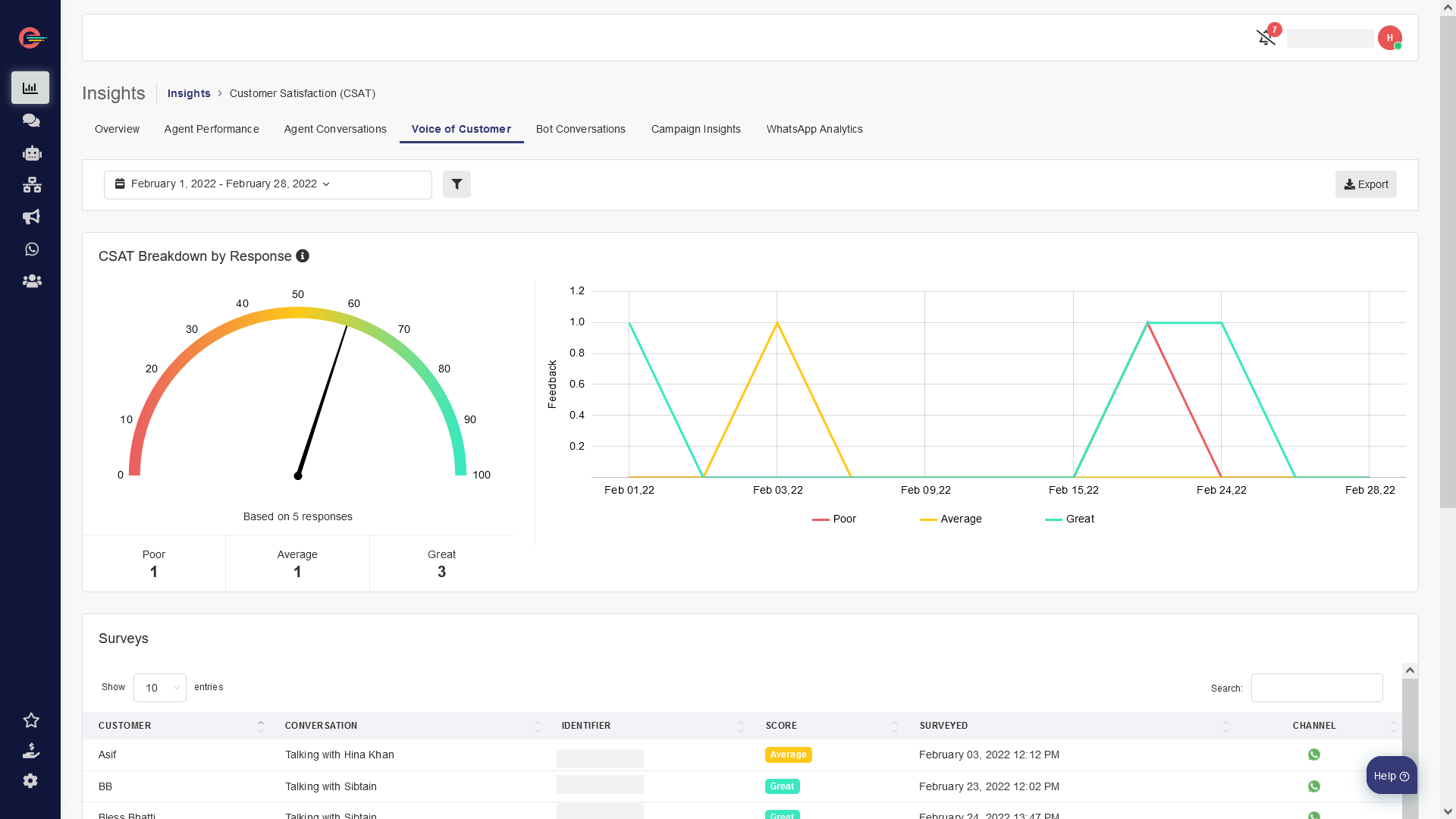Expand the Show entries count dropdown
This screenshot has width=1456, height=819.
[x=160, y=688]
